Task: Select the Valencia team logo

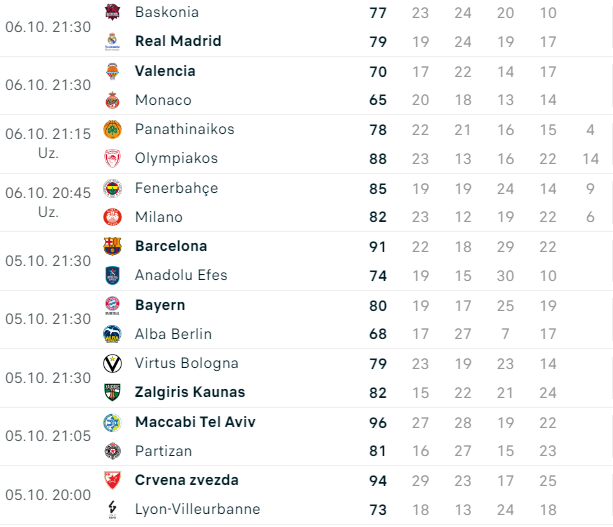Action: point(113,71)
